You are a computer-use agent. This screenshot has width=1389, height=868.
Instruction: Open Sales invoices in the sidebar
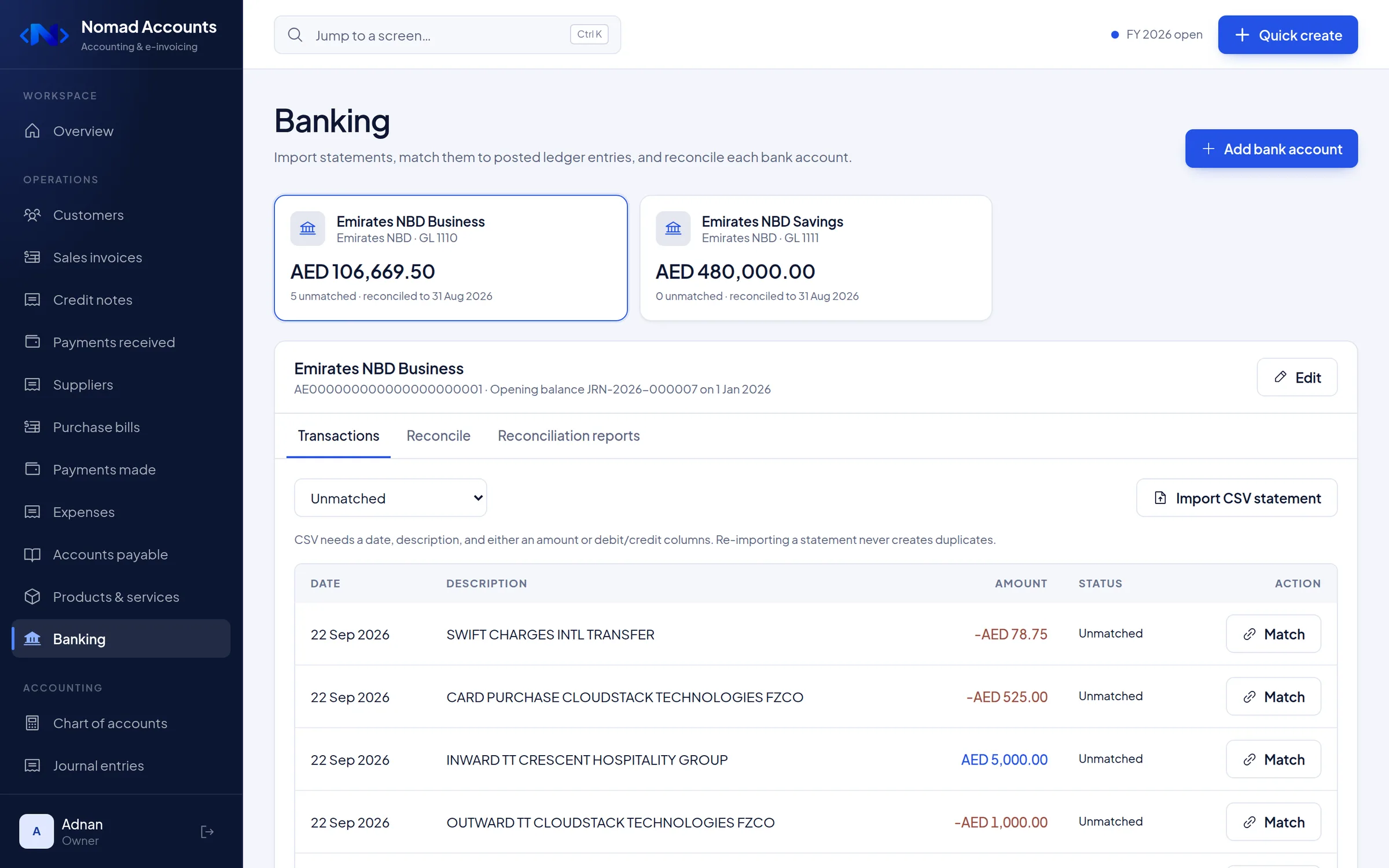pos(121,258)
